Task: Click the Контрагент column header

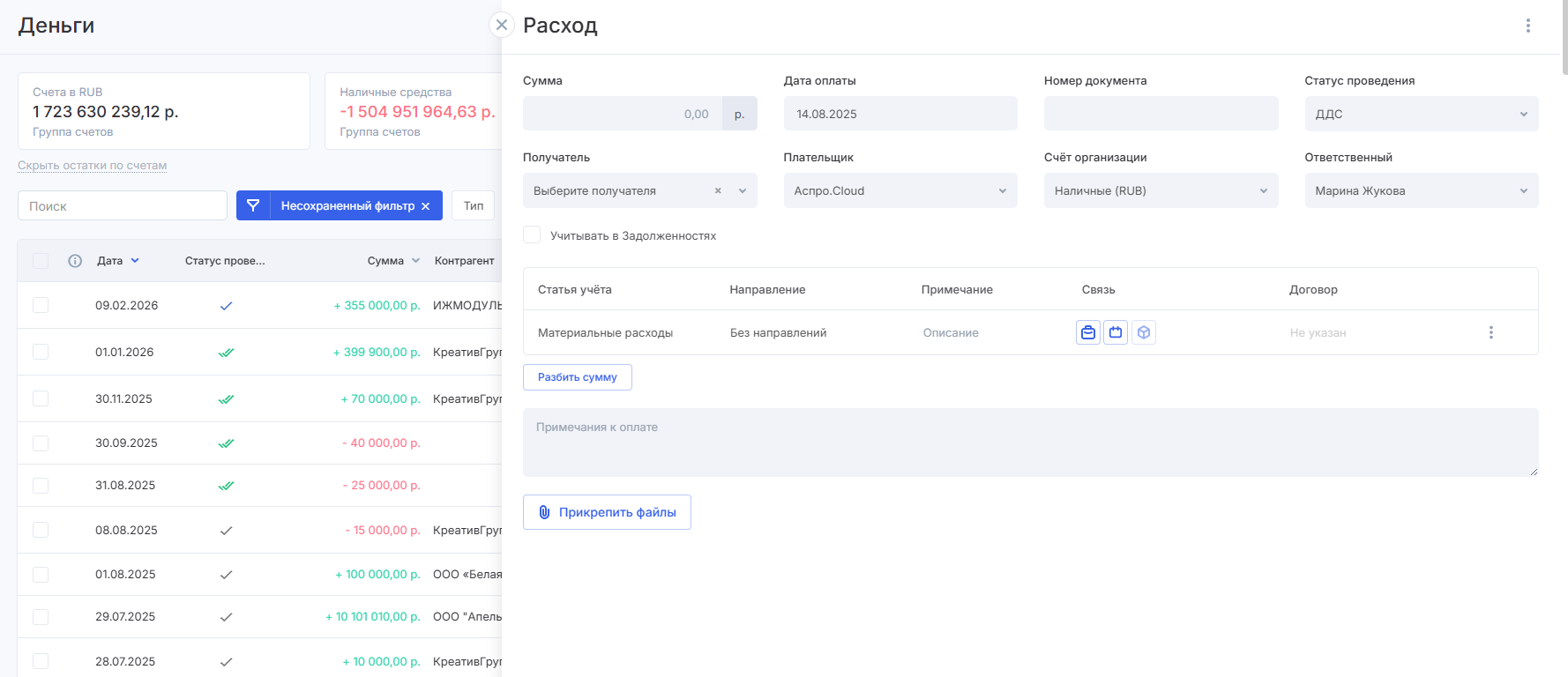Action: coord(464,261)
